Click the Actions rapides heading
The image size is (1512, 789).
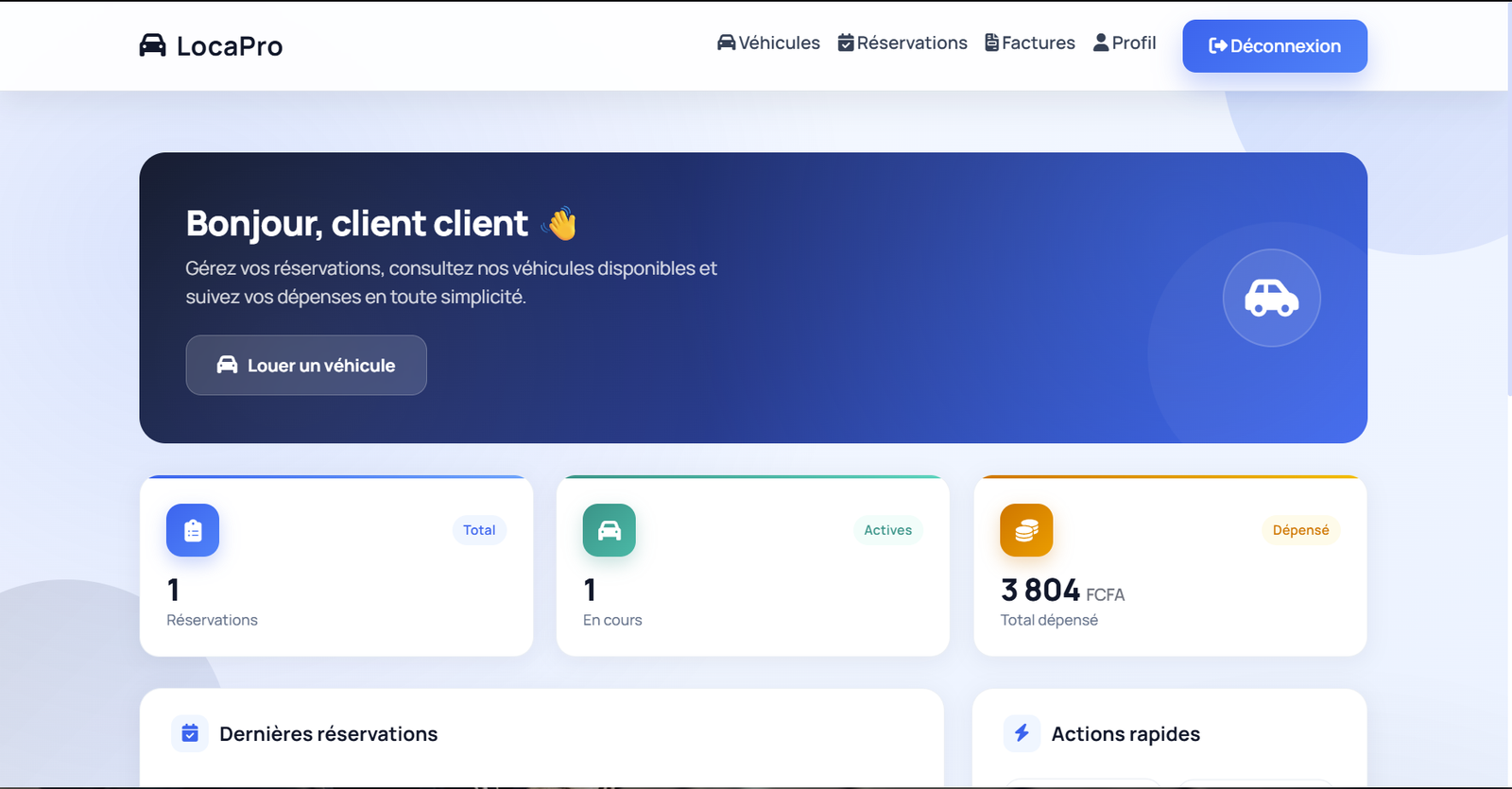tap(1125, 734)
